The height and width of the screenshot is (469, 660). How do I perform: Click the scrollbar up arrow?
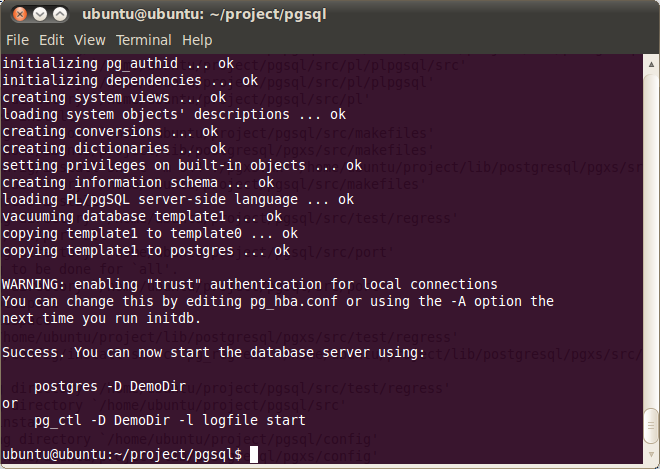pos(651,63)
